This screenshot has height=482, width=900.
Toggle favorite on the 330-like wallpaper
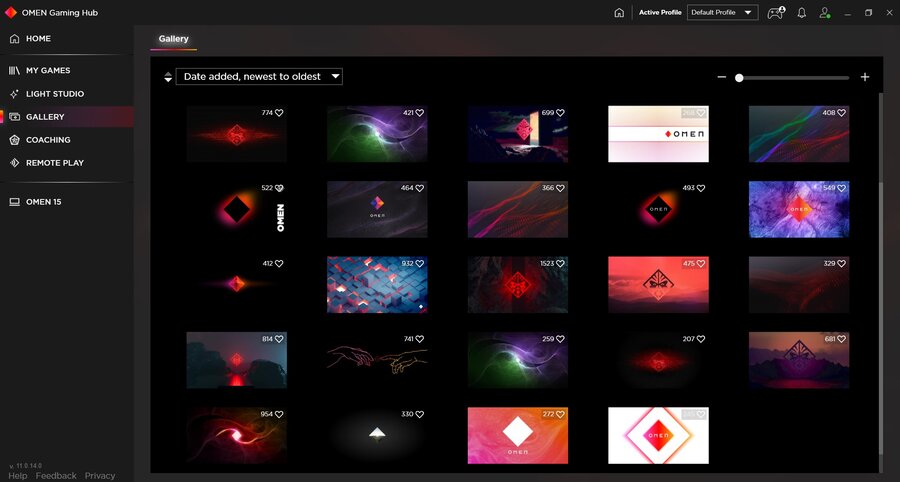click(420, 414)
